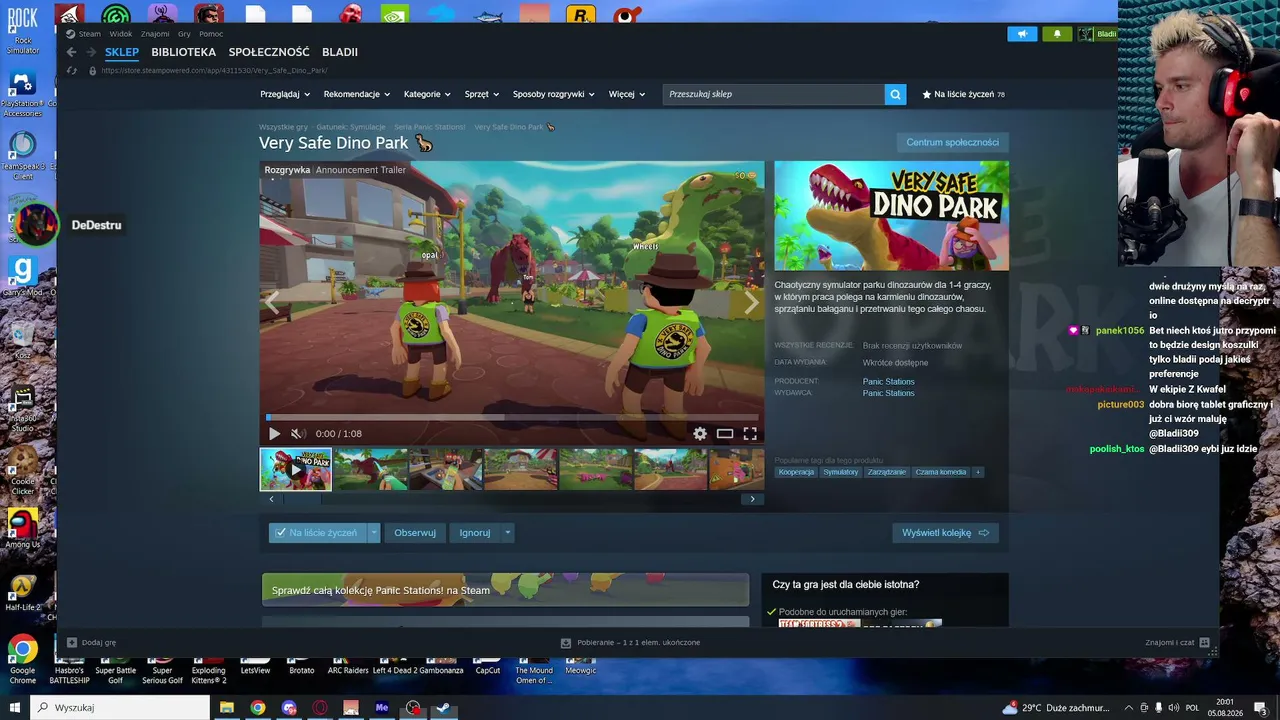Open the Windows Start menu
The width and height of the screenshot is (1280, 720).
point(14,708)
